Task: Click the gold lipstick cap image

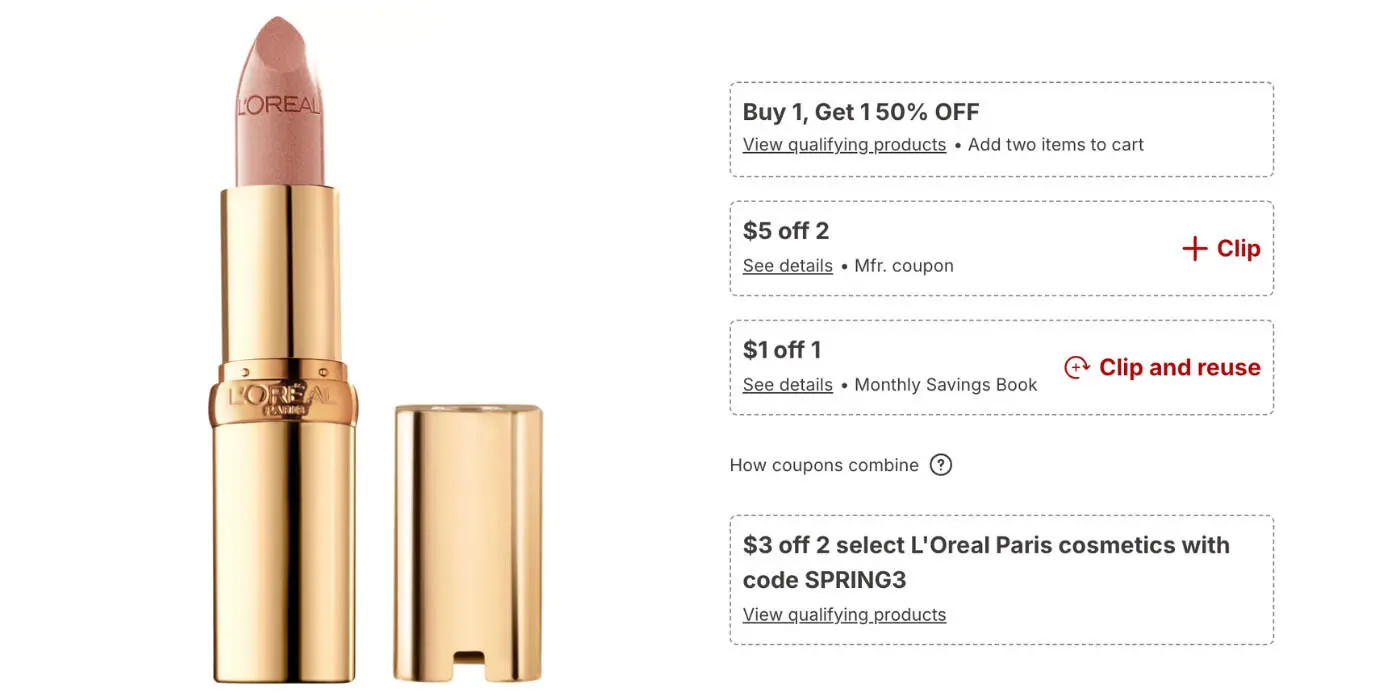Action: 468,540
